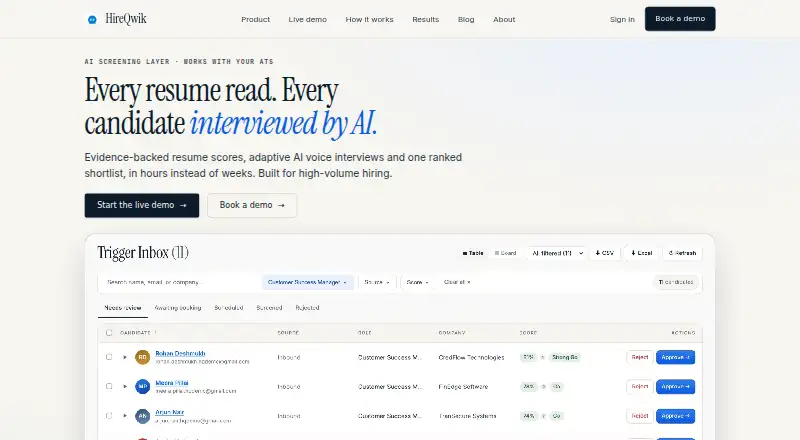Image resolution: width=800 pixels, height=440 pixels.
Task: Clear all filters
Action: tap(457, 282)
